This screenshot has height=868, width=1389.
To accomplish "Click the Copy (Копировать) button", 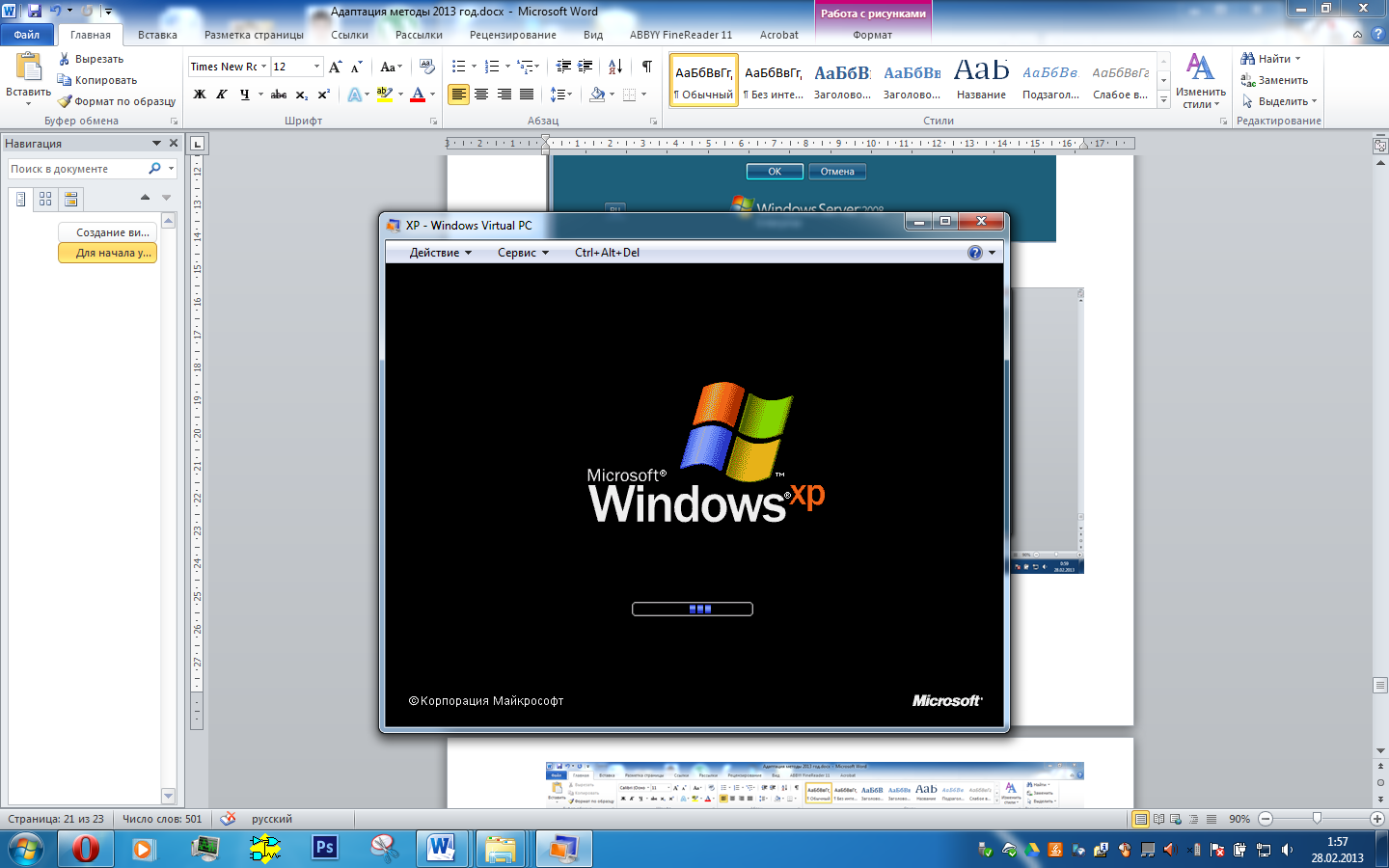I will click(97, 80).
